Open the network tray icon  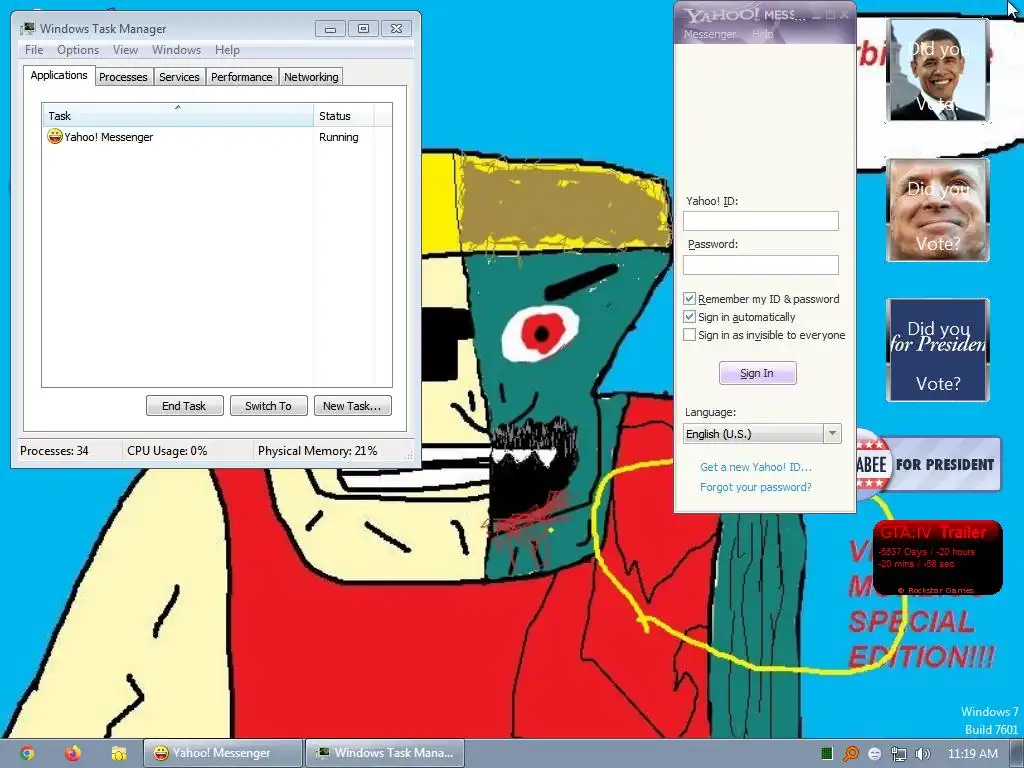point(899,754)
